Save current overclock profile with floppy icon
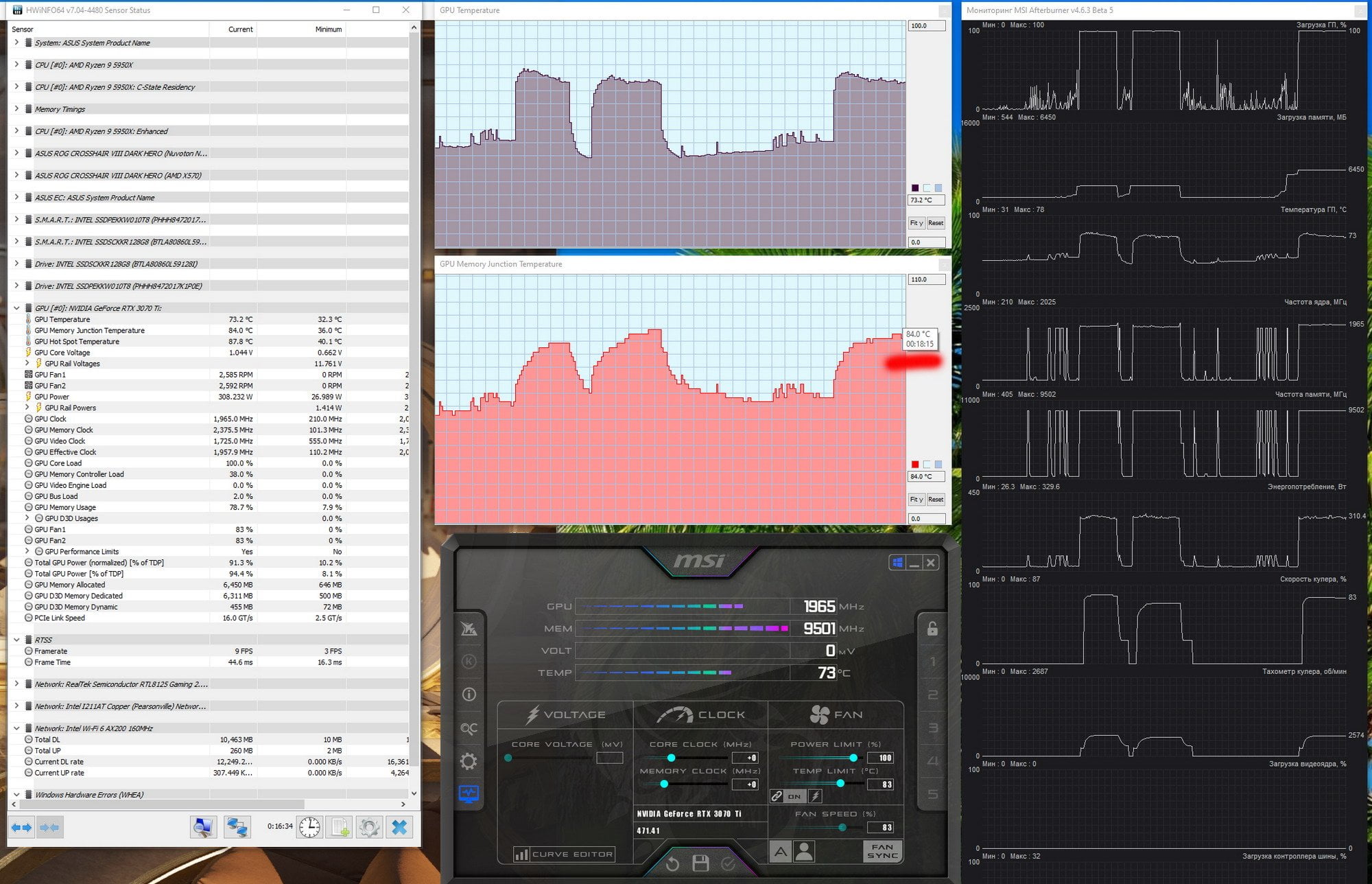The image size is (1372, 884). point(700,863)
